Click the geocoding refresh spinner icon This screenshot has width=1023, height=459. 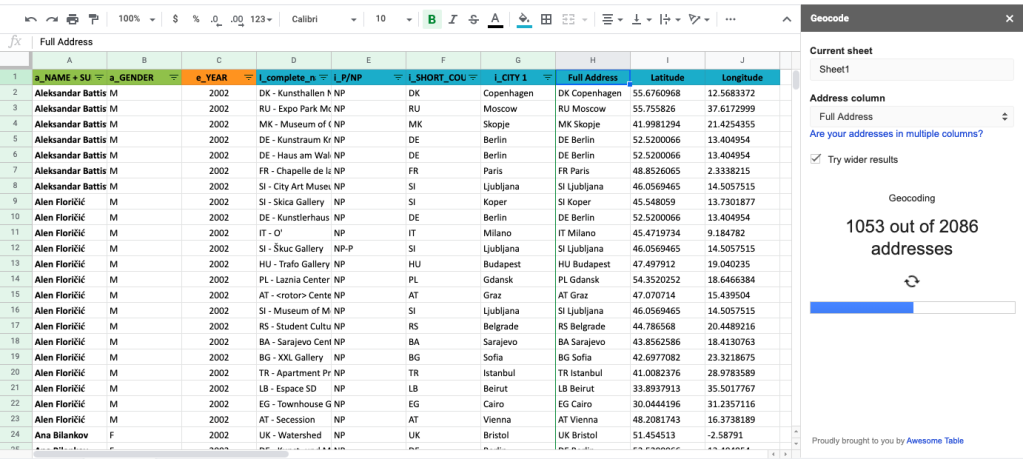pos(911,281)
